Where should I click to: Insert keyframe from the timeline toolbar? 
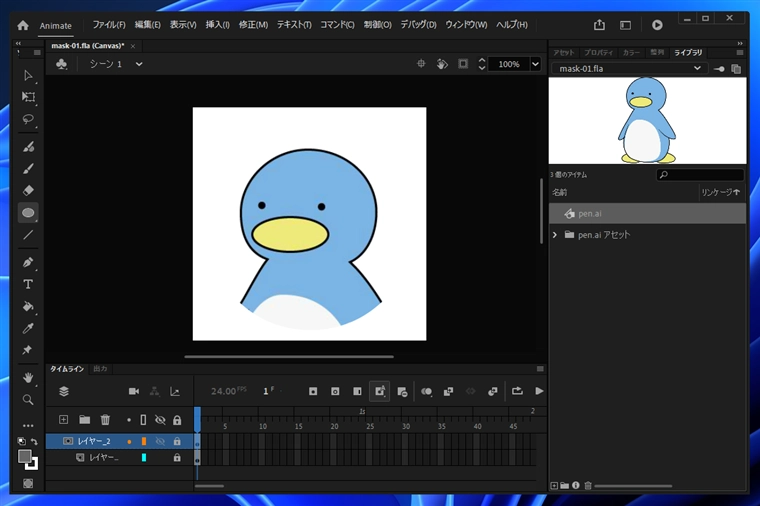tap(313, 391)
